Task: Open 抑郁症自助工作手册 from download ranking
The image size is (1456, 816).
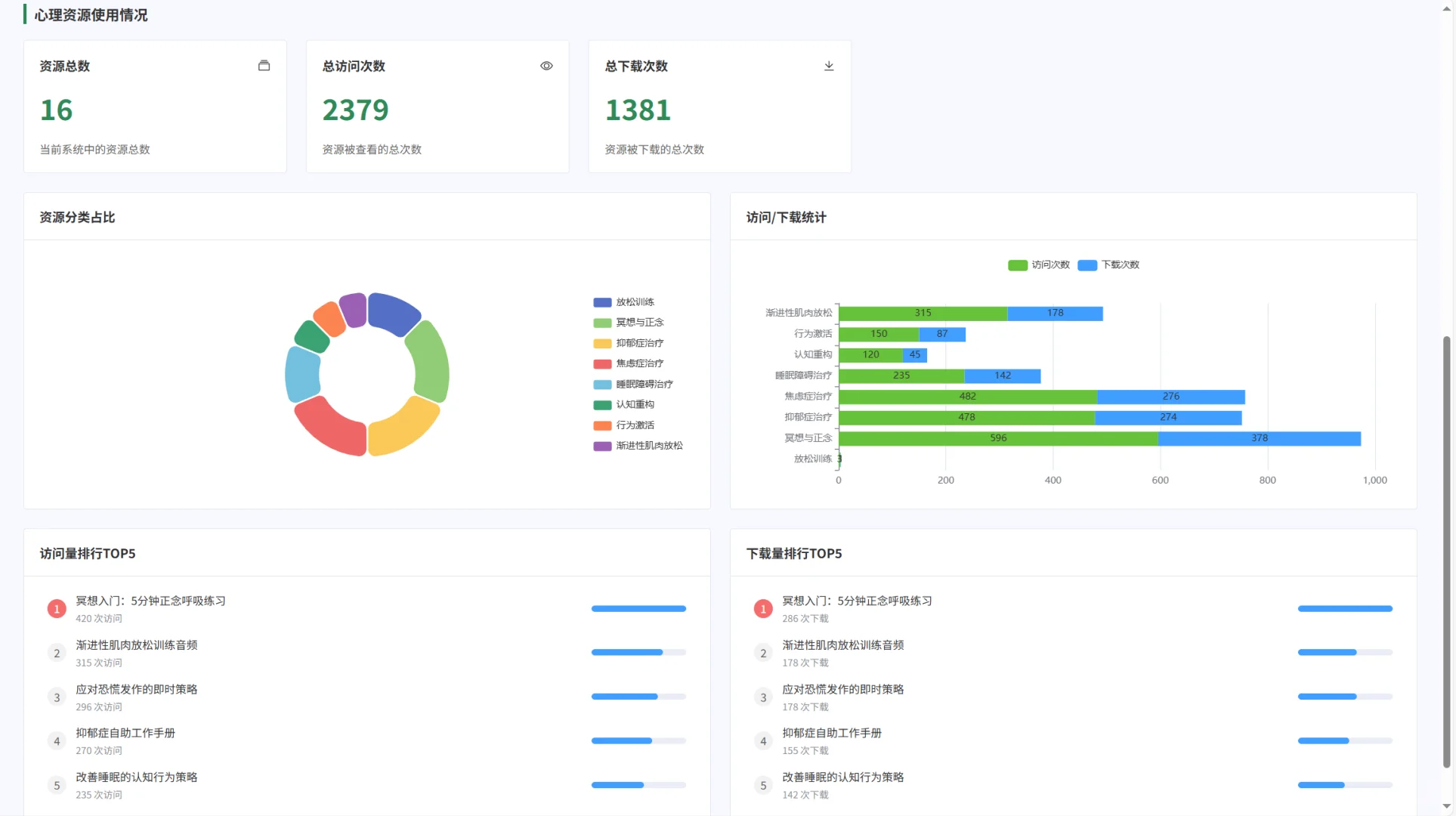Action: pos(831,732)
